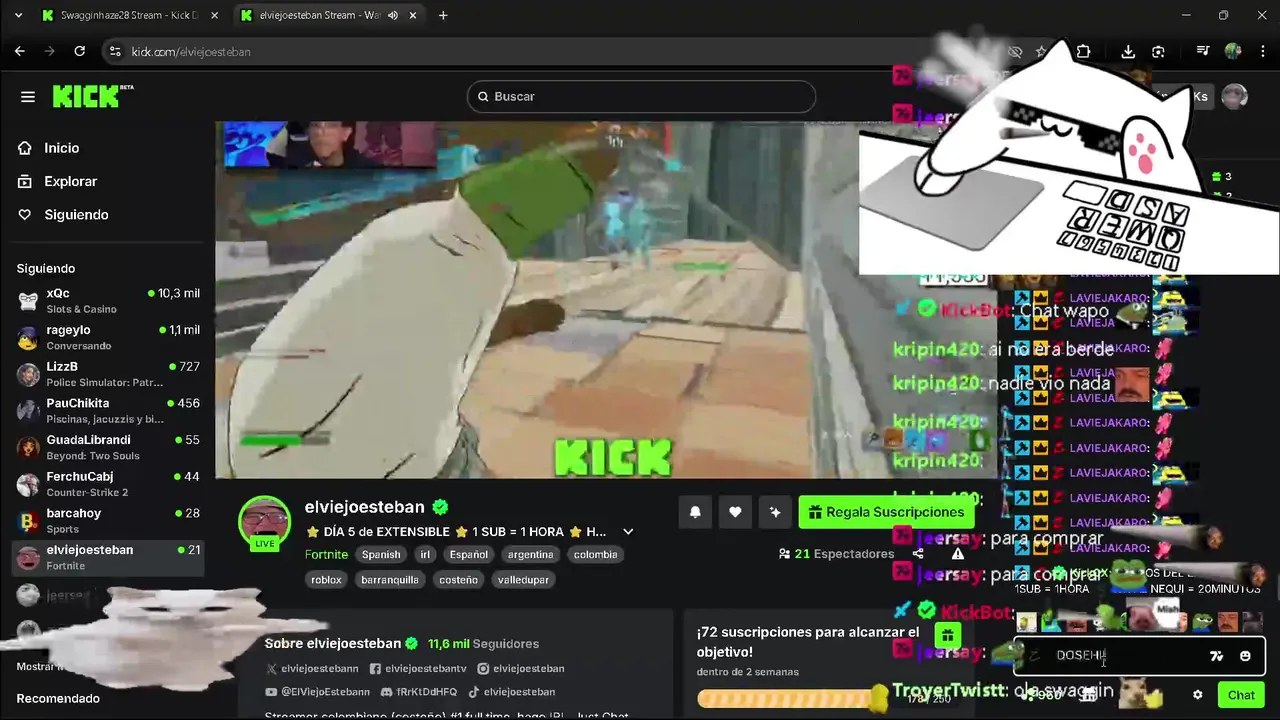Click the Spanish tag

[381, 554]
